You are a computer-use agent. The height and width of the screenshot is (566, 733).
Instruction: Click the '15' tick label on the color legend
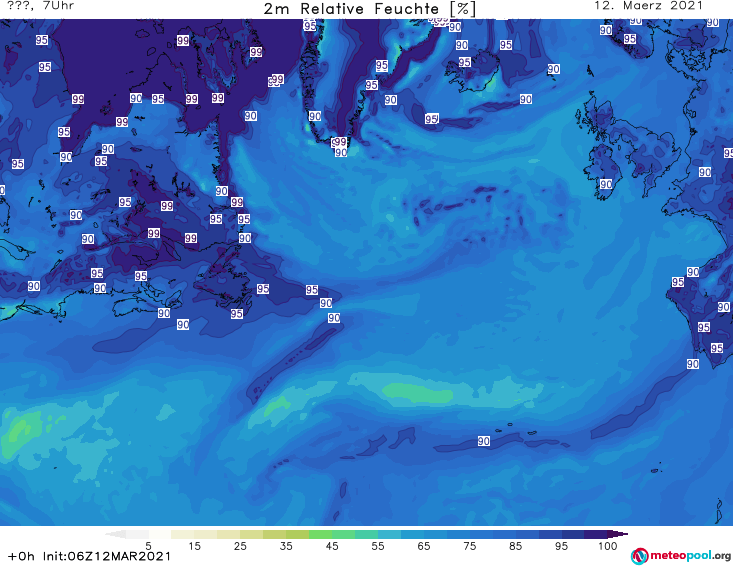pos(194,546)
